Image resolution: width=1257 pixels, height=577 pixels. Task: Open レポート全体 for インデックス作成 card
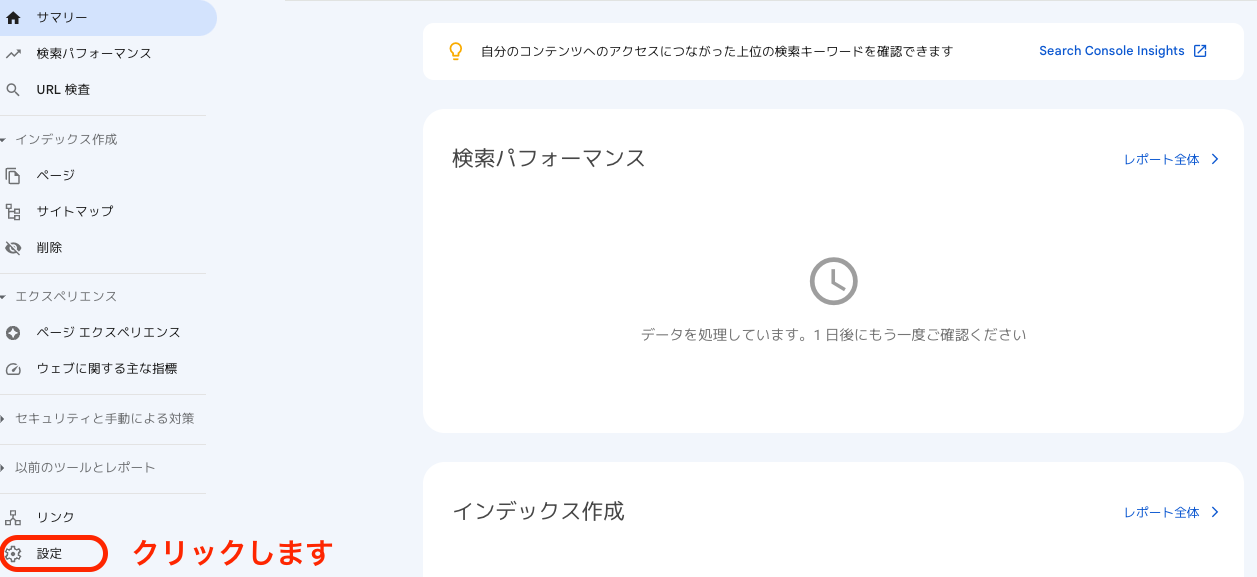[x=1171, y=512]
